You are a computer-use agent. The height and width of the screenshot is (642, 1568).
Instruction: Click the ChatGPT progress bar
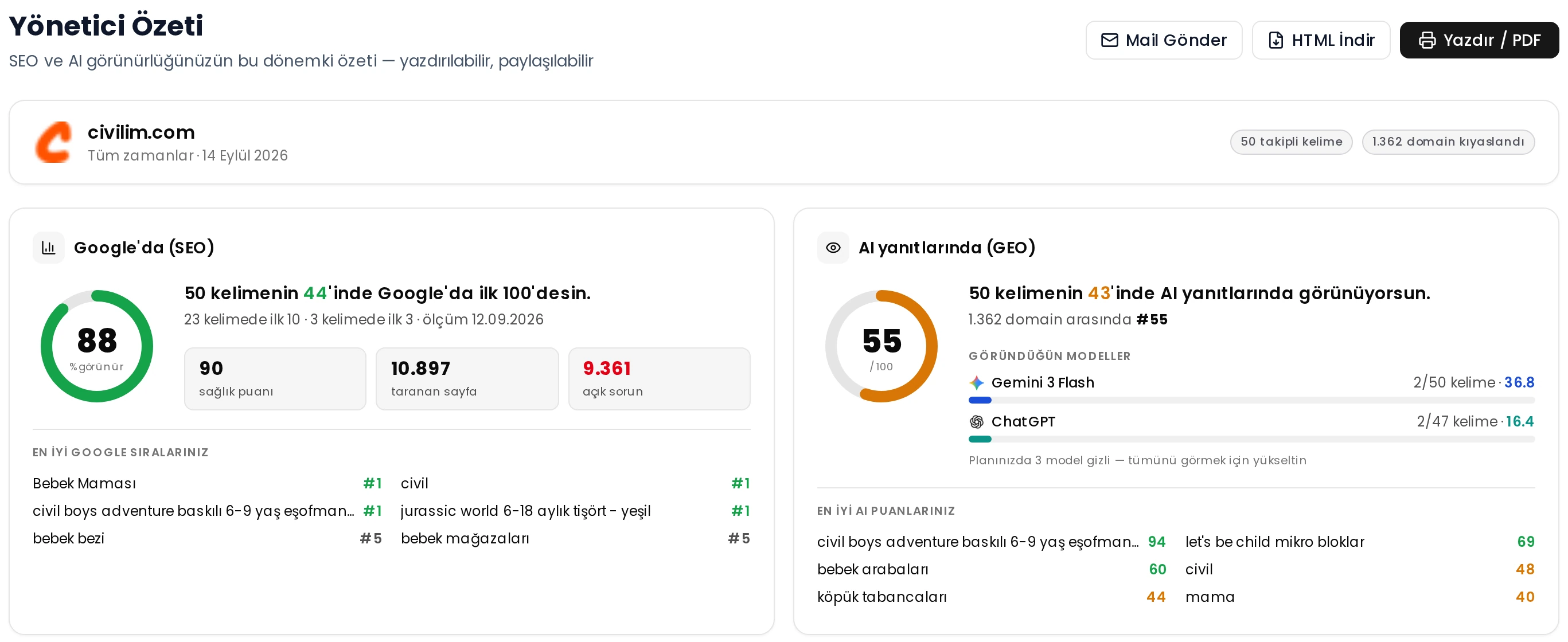[x=1251, y=439]
